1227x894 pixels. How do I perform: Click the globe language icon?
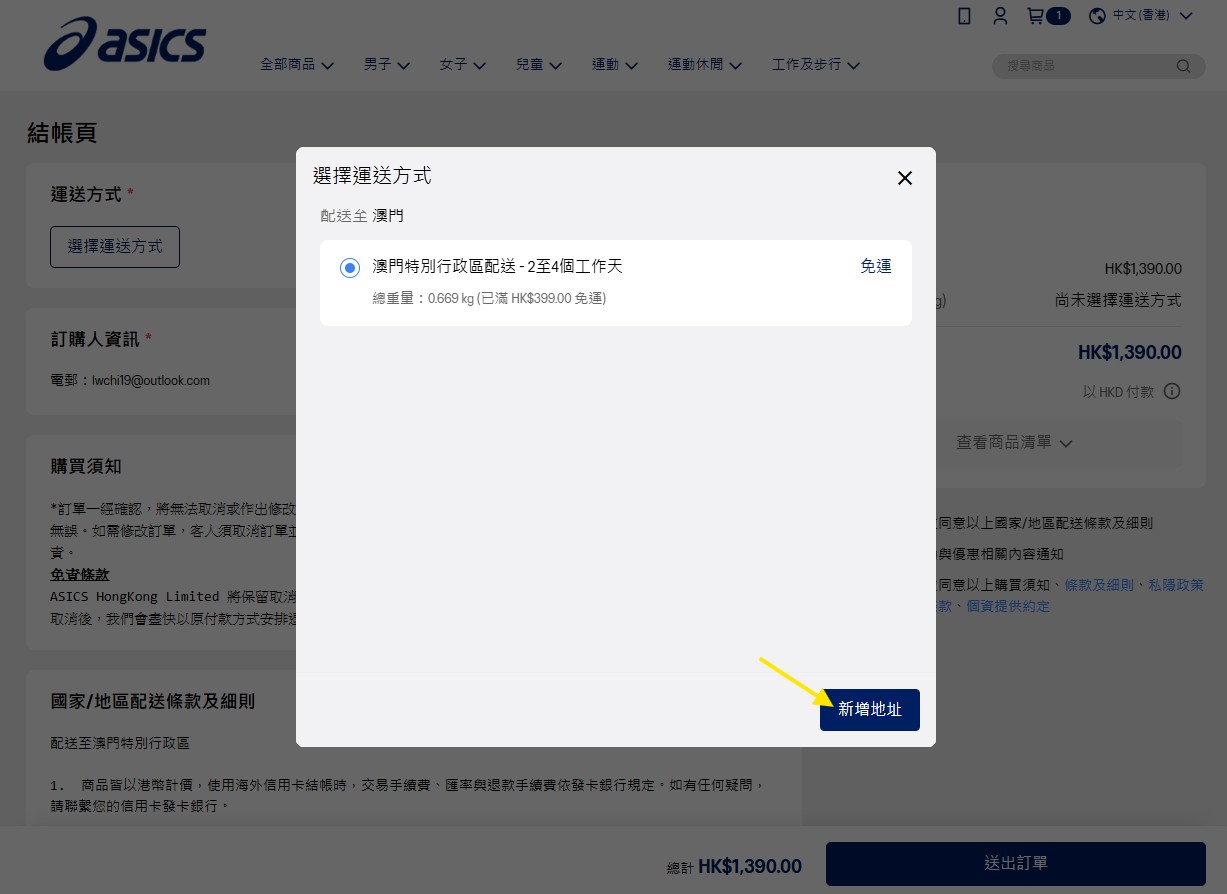coord(1098,16)
